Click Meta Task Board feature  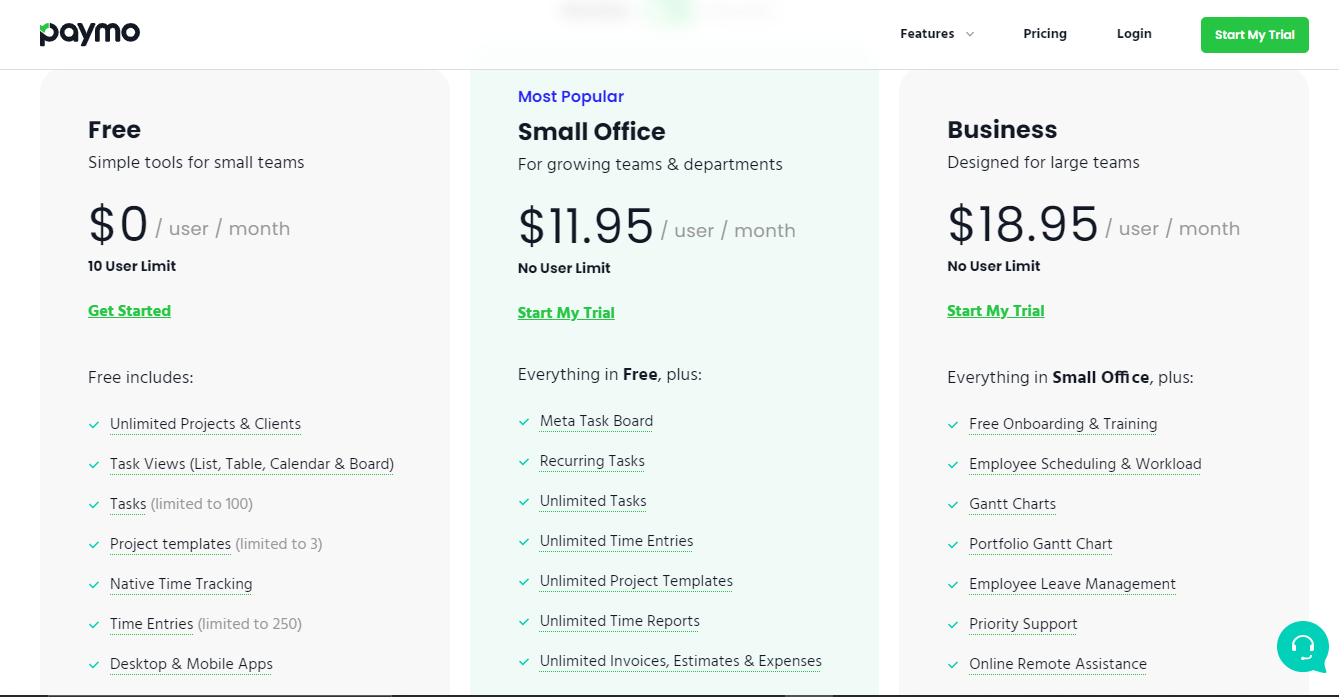(596, 421)
